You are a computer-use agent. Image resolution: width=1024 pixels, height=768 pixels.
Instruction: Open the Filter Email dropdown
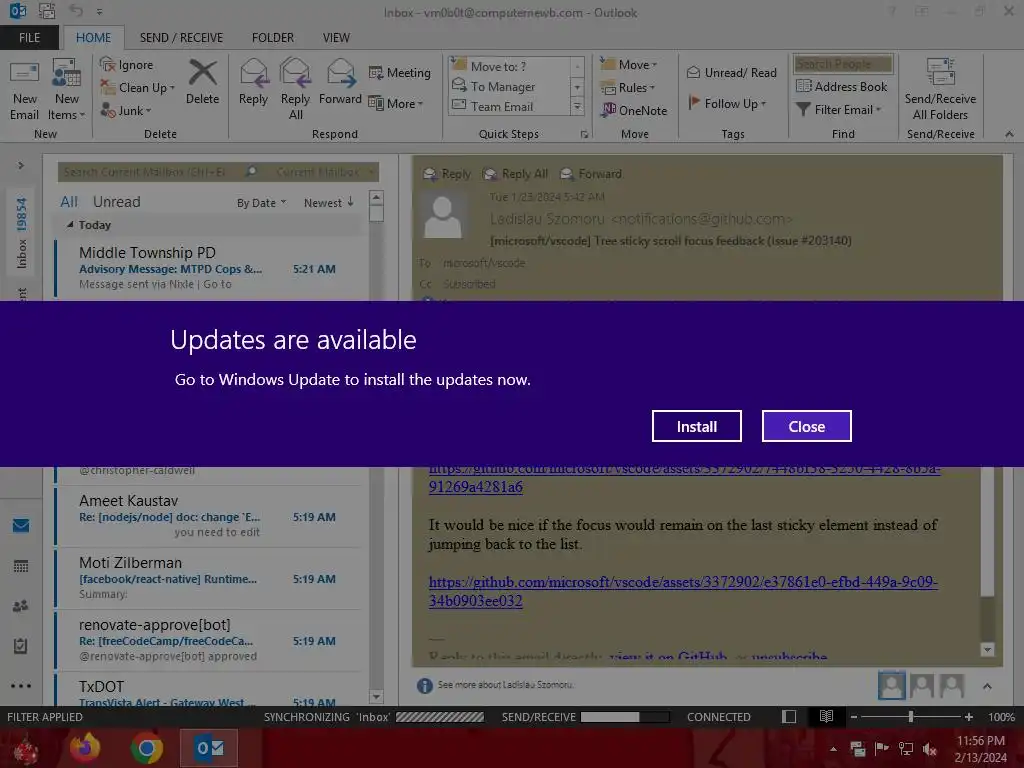point(839,110)
